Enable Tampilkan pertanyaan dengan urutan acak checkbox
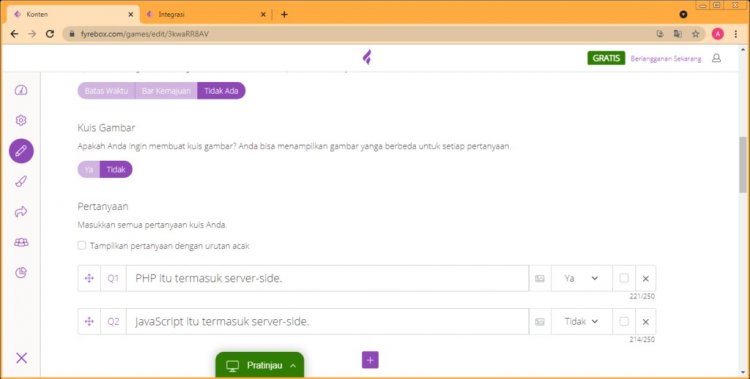 [x=82, y=245]
